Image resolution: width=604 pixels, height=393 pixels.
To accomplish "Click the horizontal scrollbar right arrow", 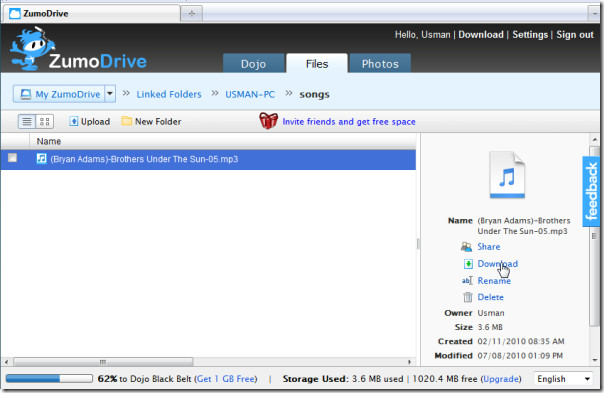I will [x=409, y=362].
